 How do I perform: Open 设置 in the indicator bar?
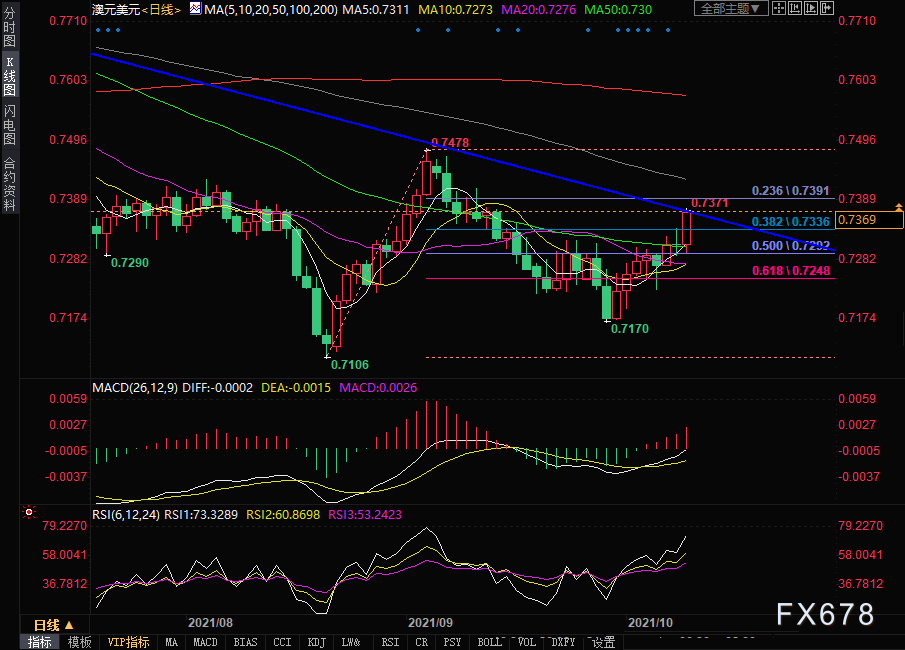[x=604, y=642]
